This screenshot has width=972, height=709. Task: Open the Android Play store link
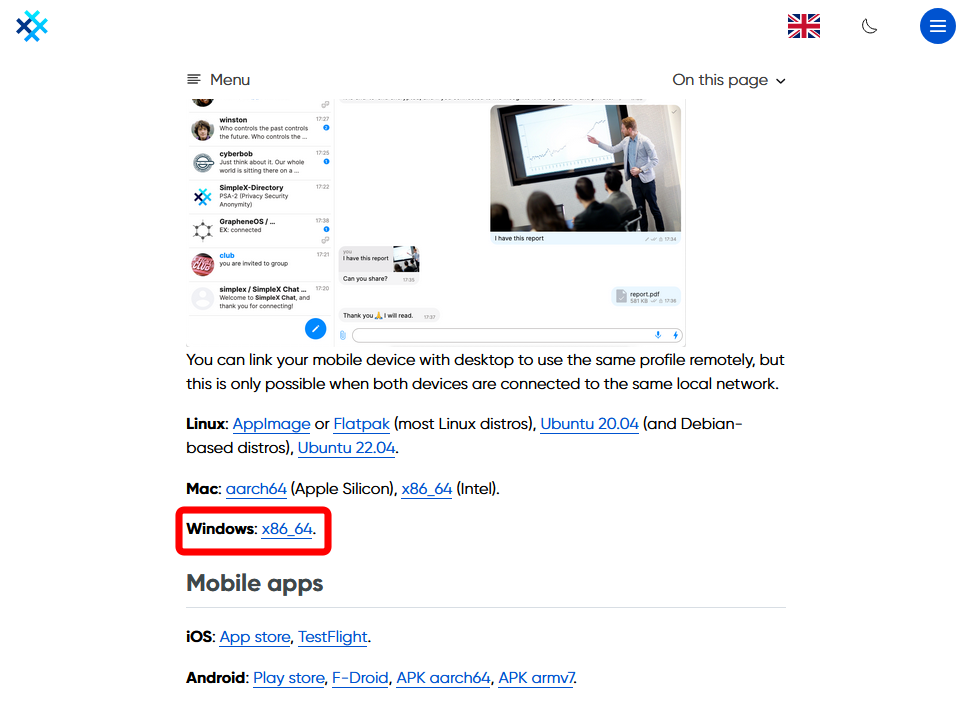pos(288,678)
